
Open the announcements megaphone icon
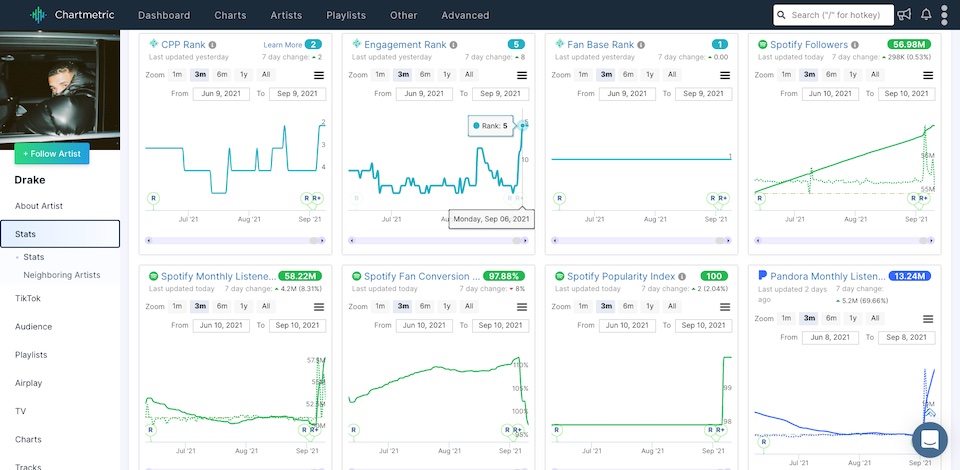click(x=904, y=15)
